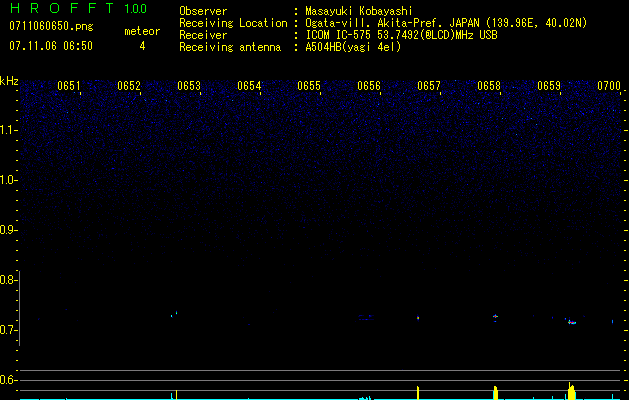The width and height of the screenshot is (629, 400).
Task: Click the 0651 time marker
Action: click(x=69, y=86)
